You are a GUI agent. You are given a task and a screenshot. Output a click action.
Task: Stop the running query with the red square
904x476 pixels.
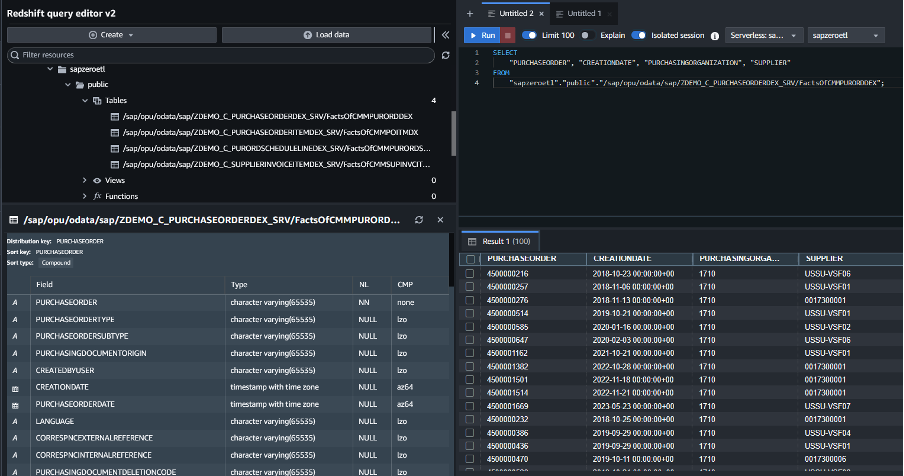pos(510,35)
